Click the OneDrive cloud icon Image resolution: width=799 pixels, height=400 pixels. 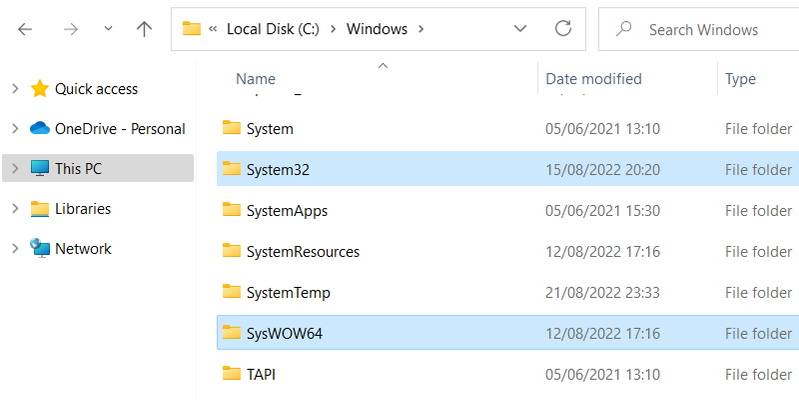(40, 129)
